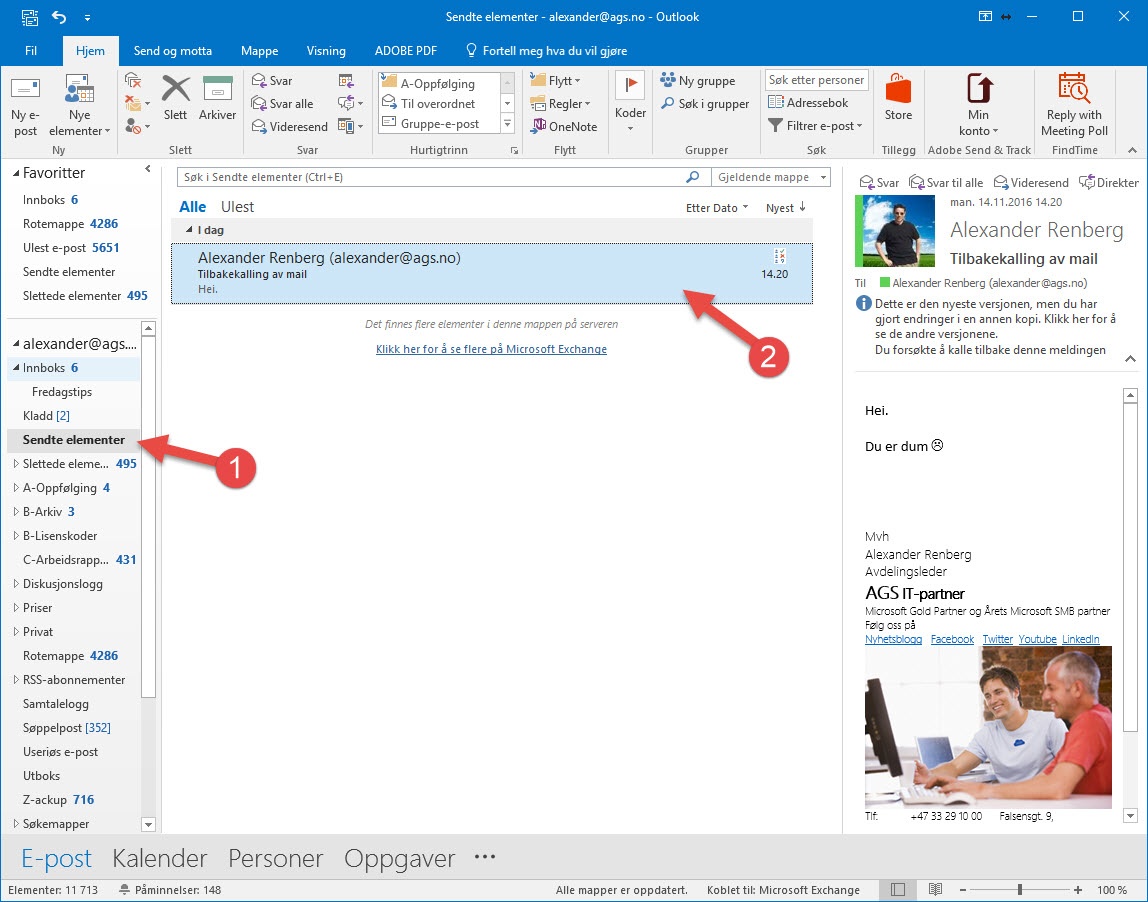The height and width of the screenshot is (902, 1148).
Task: Click Ny e-post new mail icon
Action: pos(26,105)
